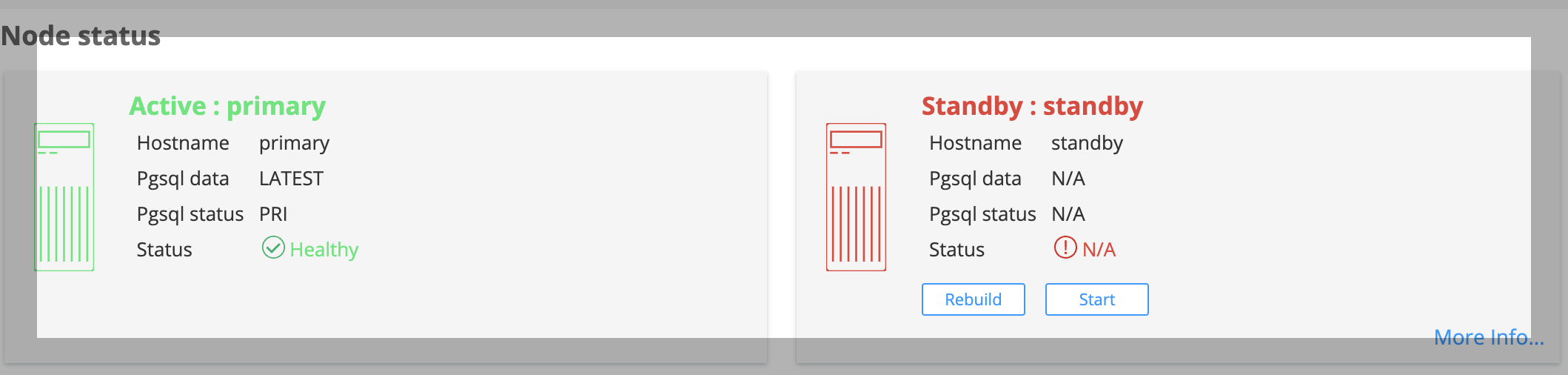Screen dimensions: 1568x375
Task: Click the red N/A warning icon
Action: pyautogui.click(x=1065, y=248)
